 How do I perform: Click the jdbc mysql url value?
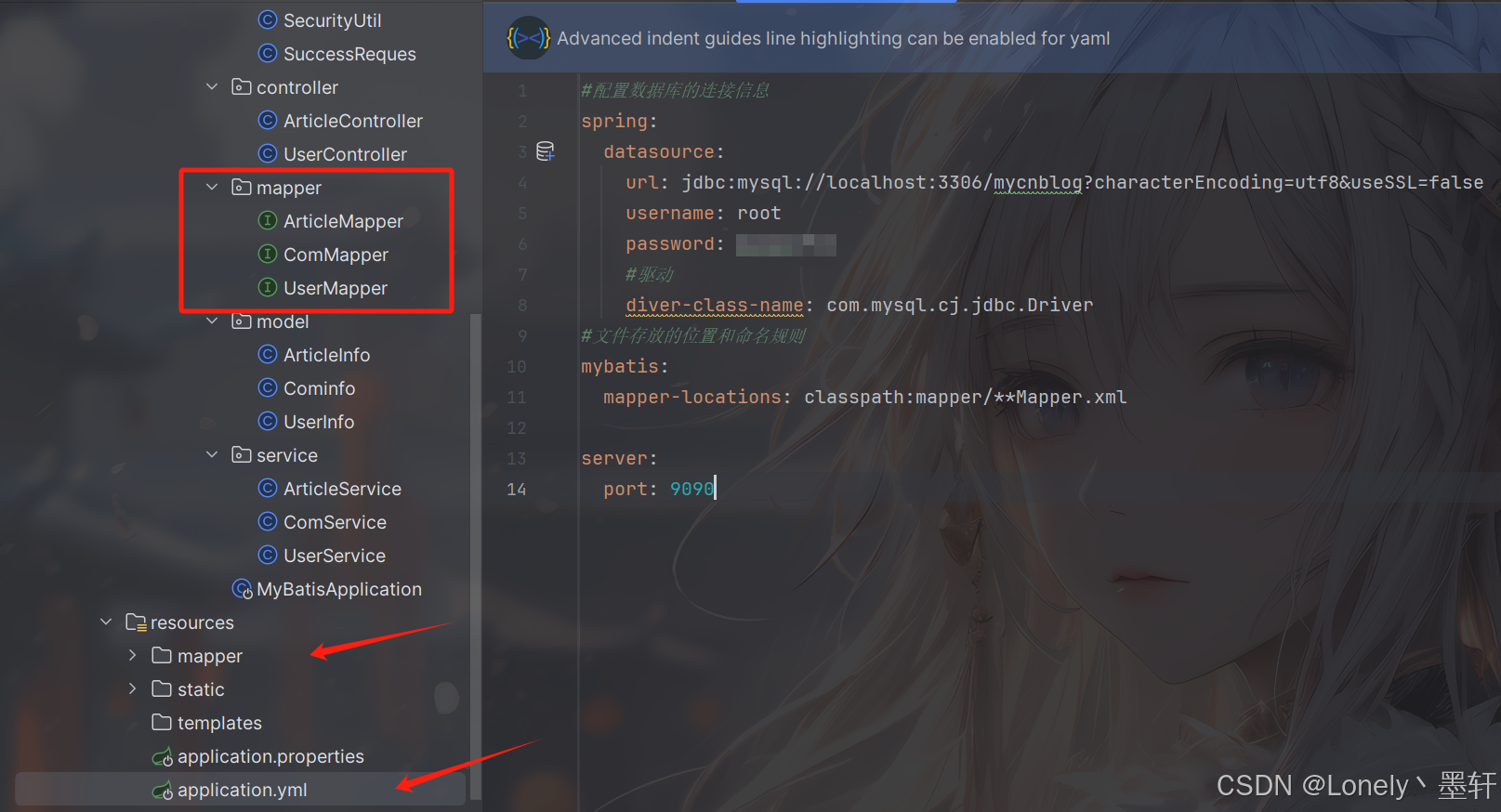click(1083, 182)
